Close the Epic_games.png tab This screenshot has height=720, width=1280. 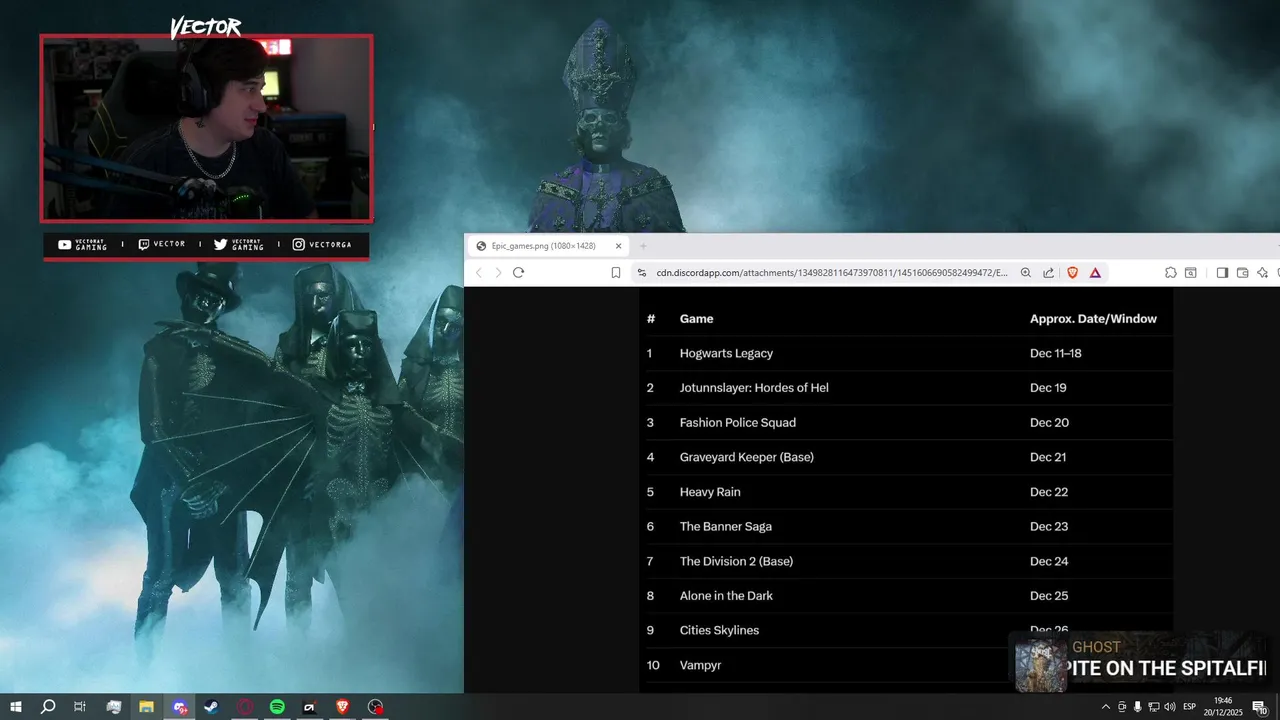(x=618, y=245)
